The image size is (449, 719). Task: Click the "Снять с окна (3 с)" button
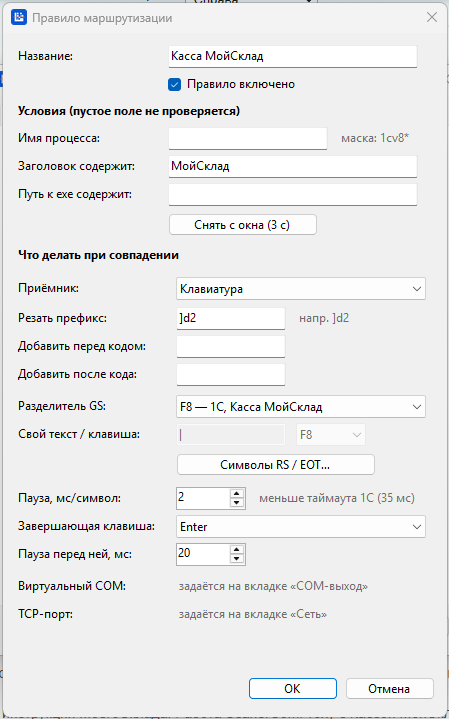pos(243,225)
